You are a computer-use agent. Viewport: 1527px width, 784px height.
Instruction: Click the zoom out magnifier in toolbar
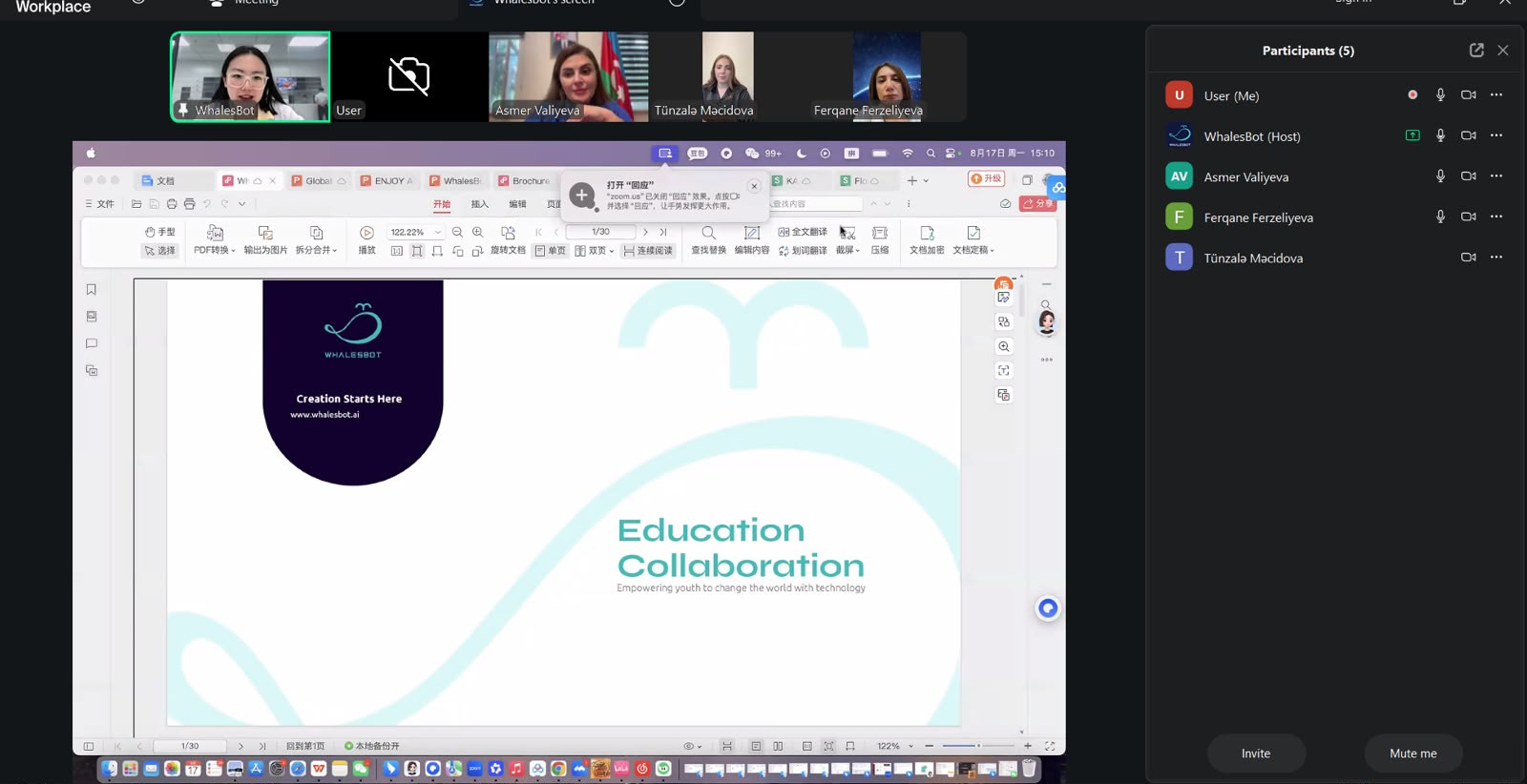(458, 232)
